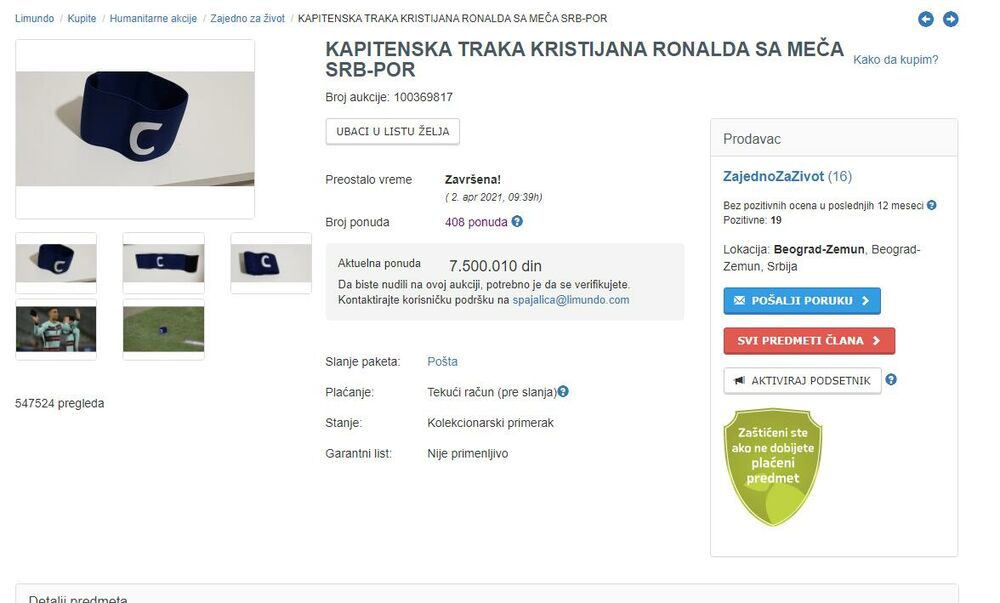Select thumbnail of armband on grass pitch
Screen dimensions: 1000x603
click(163, 329)
